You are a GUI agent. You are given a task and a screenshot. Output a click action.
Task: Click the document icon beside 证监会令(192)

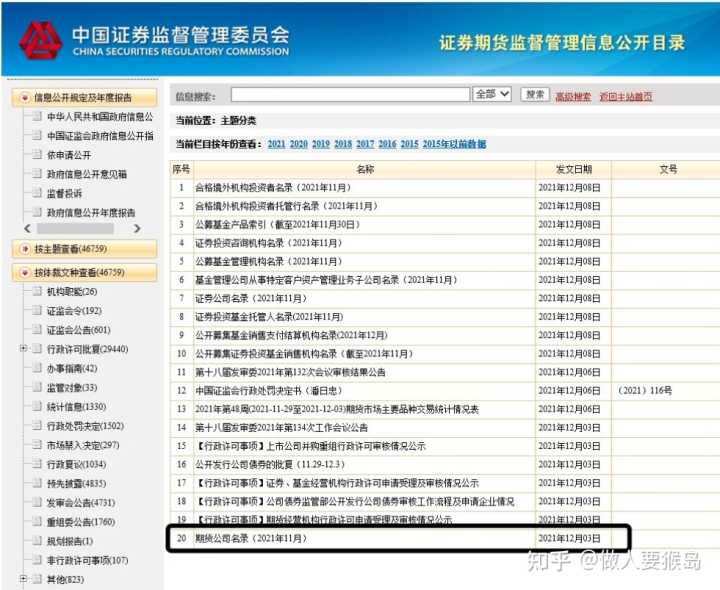37,310
